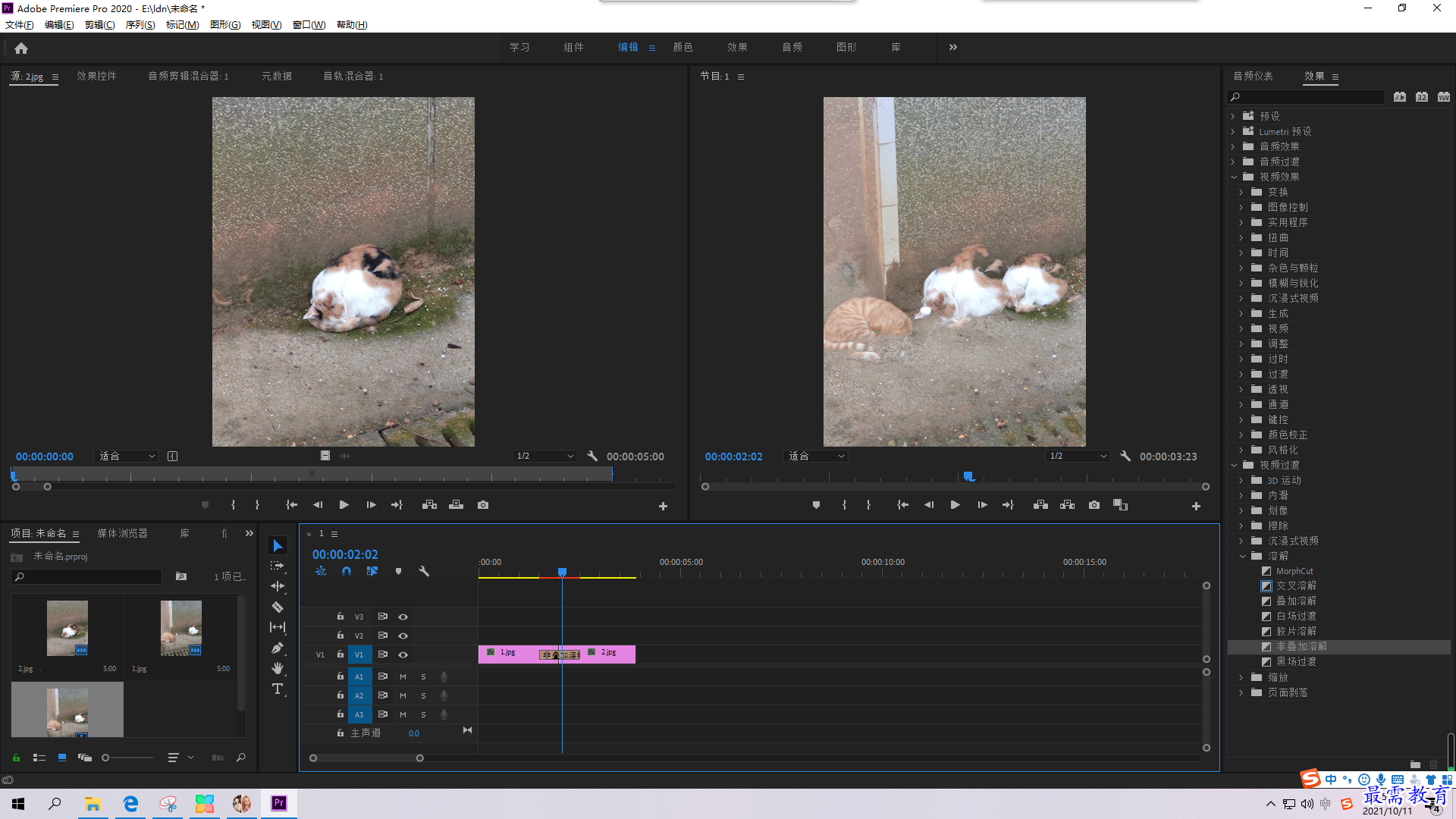Select the 2.jpg thumbnail in Project panel
1456x819 pixels.
67,628
